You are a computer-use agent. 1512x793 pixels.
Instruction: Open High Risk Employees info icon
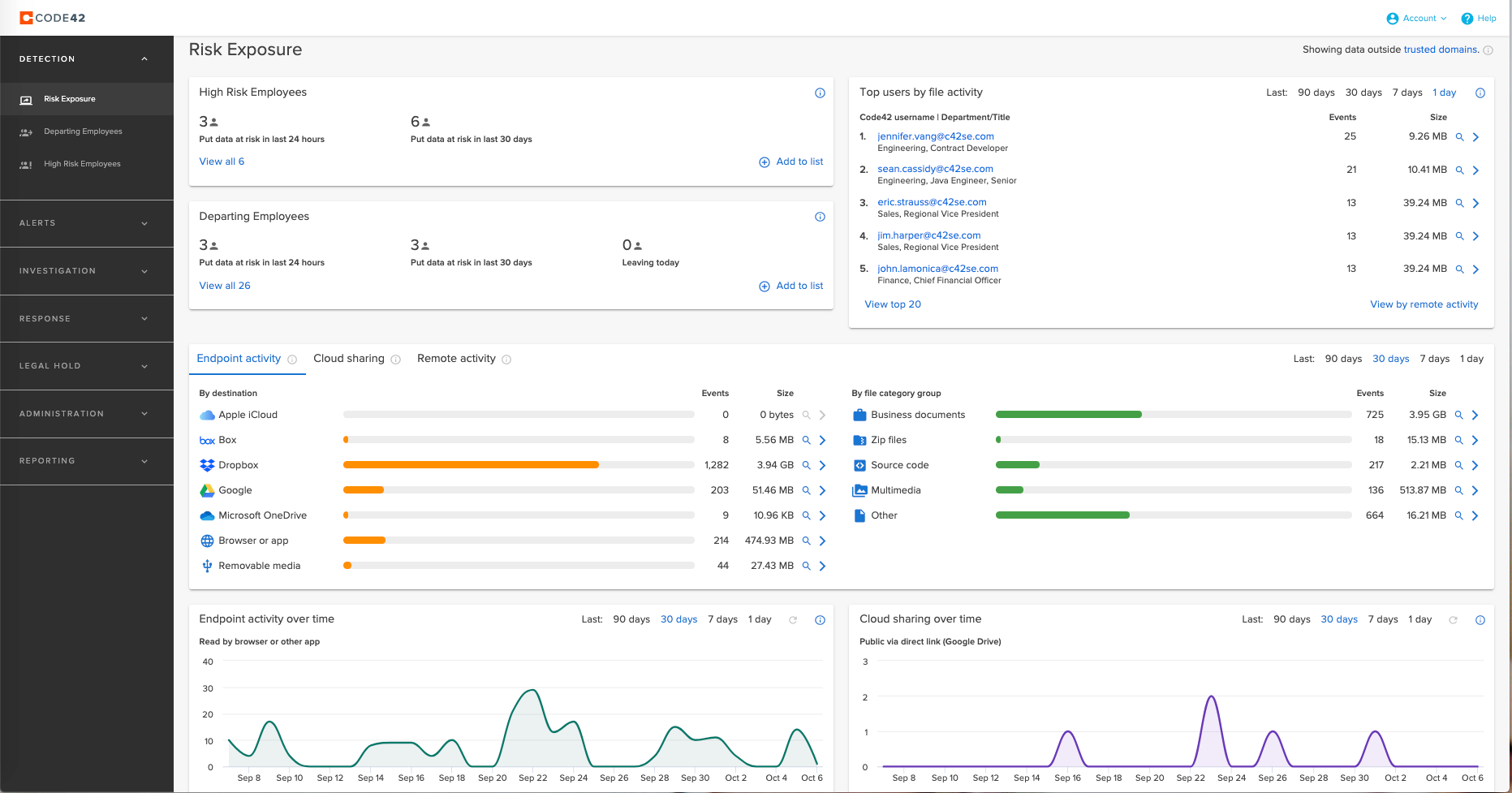[820, 93]
